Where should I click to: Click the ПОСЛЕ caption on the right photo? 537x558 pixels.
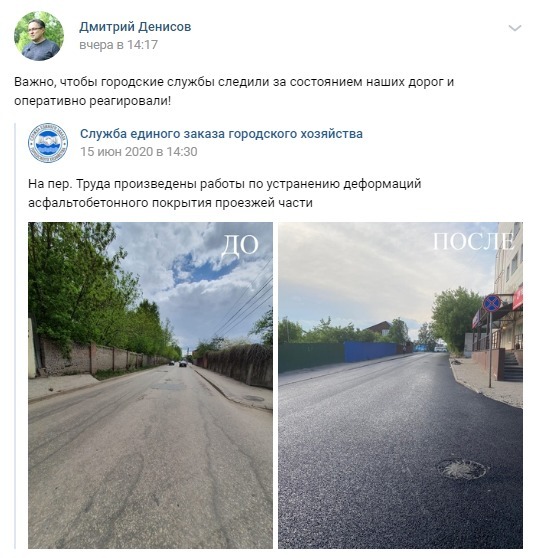click(473, 242)
